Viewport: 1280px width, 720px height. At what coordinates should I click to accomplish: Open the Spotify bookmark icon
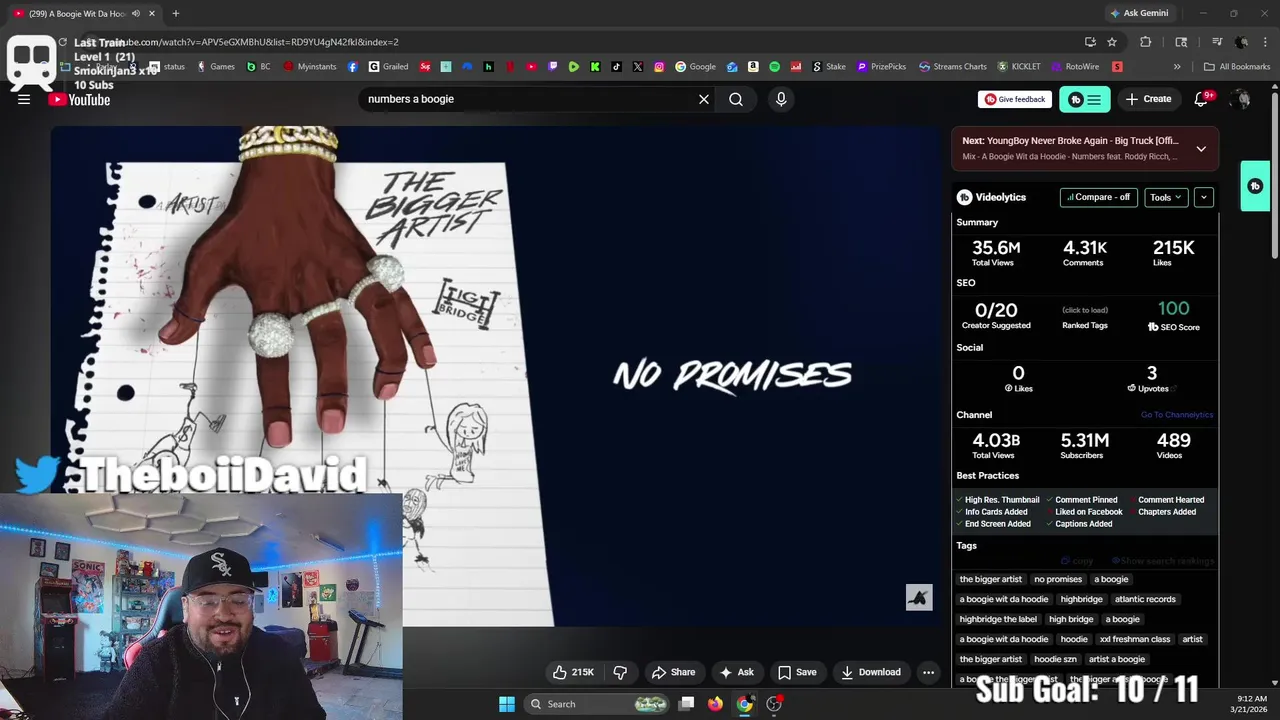click(x=775, y=67)
